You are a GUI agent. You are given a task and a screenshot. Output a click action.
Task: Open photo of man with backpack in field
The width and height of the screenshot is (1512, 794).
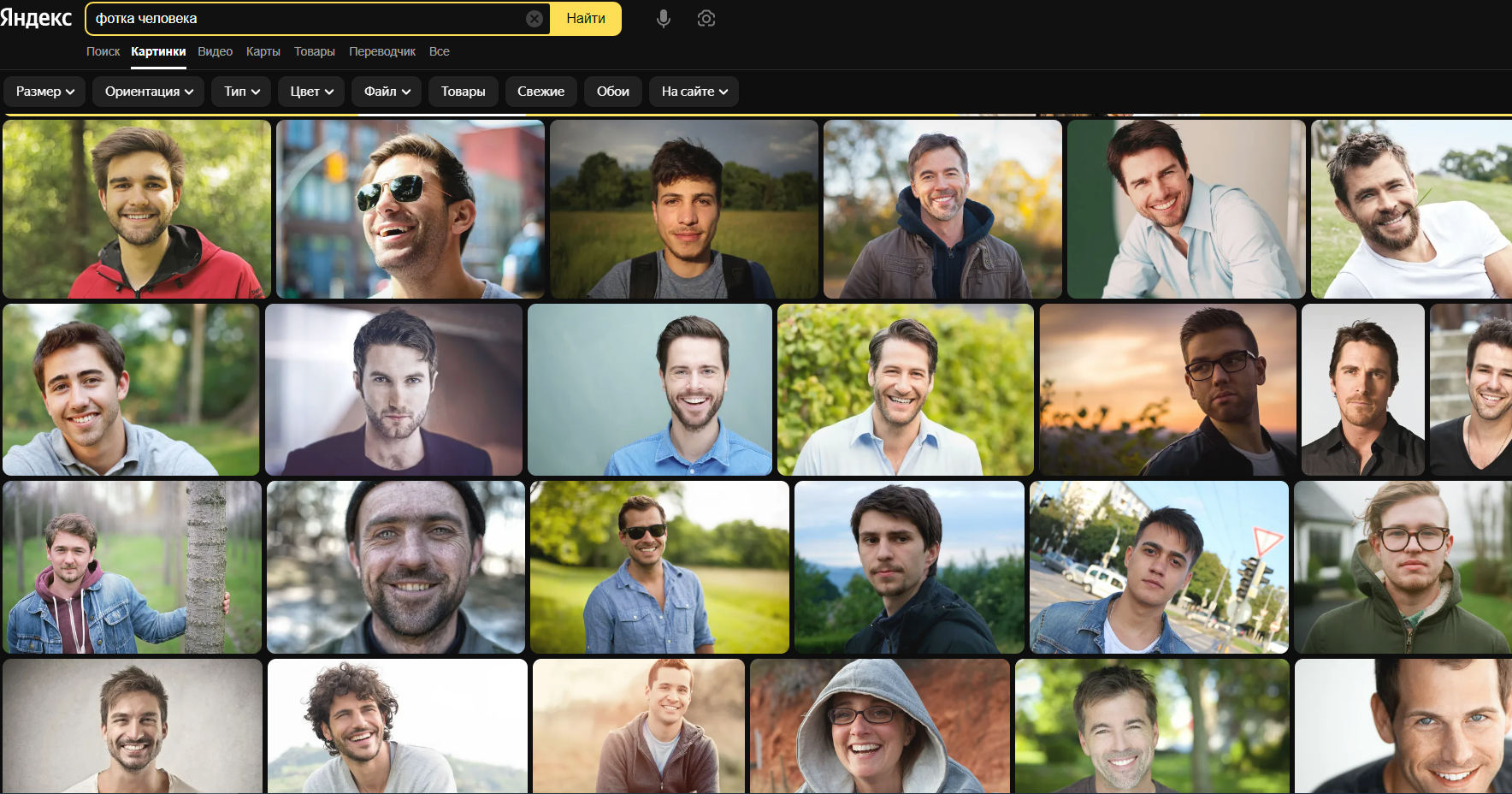[x=684, y=209]
